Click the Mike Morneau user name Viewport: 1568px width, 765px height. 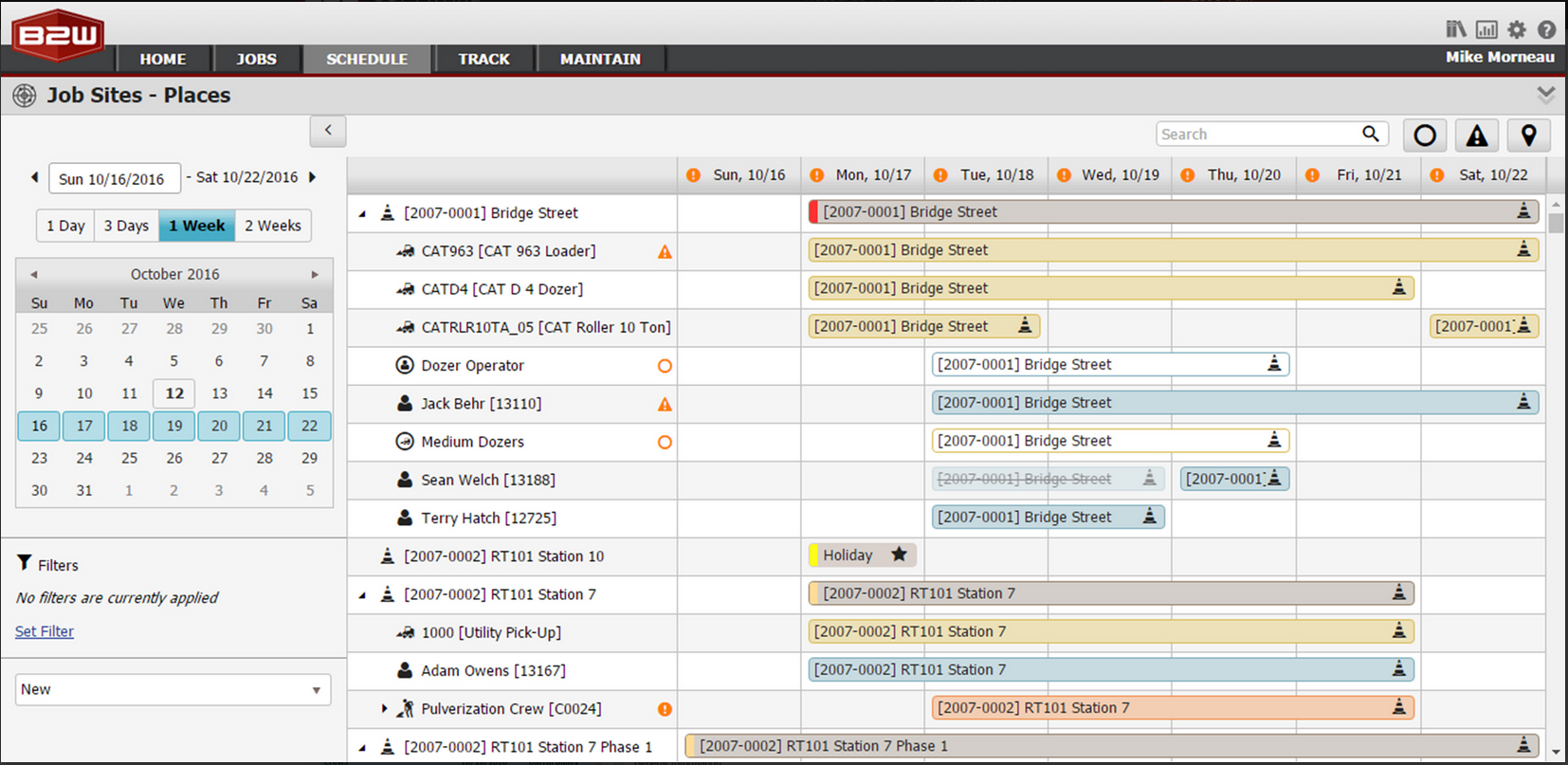pyautogui.click(x=1500, y=57)
